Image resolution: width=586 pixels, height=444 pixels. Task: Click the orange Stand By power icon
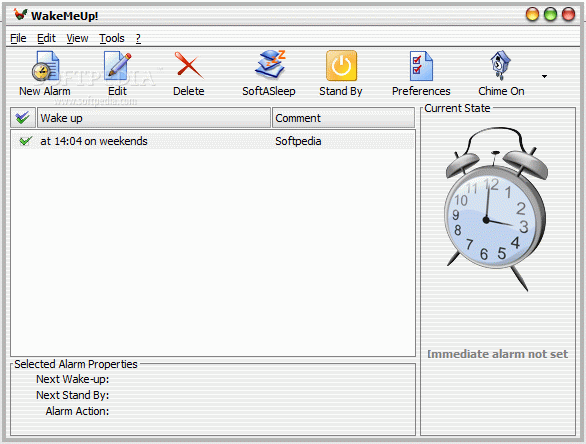pos(341,66)
